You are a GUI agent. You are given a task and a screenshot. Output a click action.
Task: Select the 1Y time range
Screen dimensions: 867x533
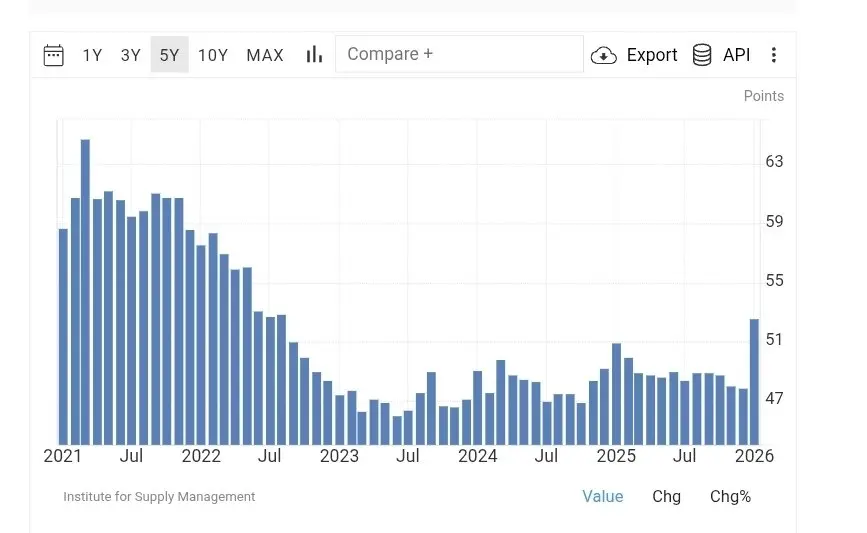click(92, 55)
